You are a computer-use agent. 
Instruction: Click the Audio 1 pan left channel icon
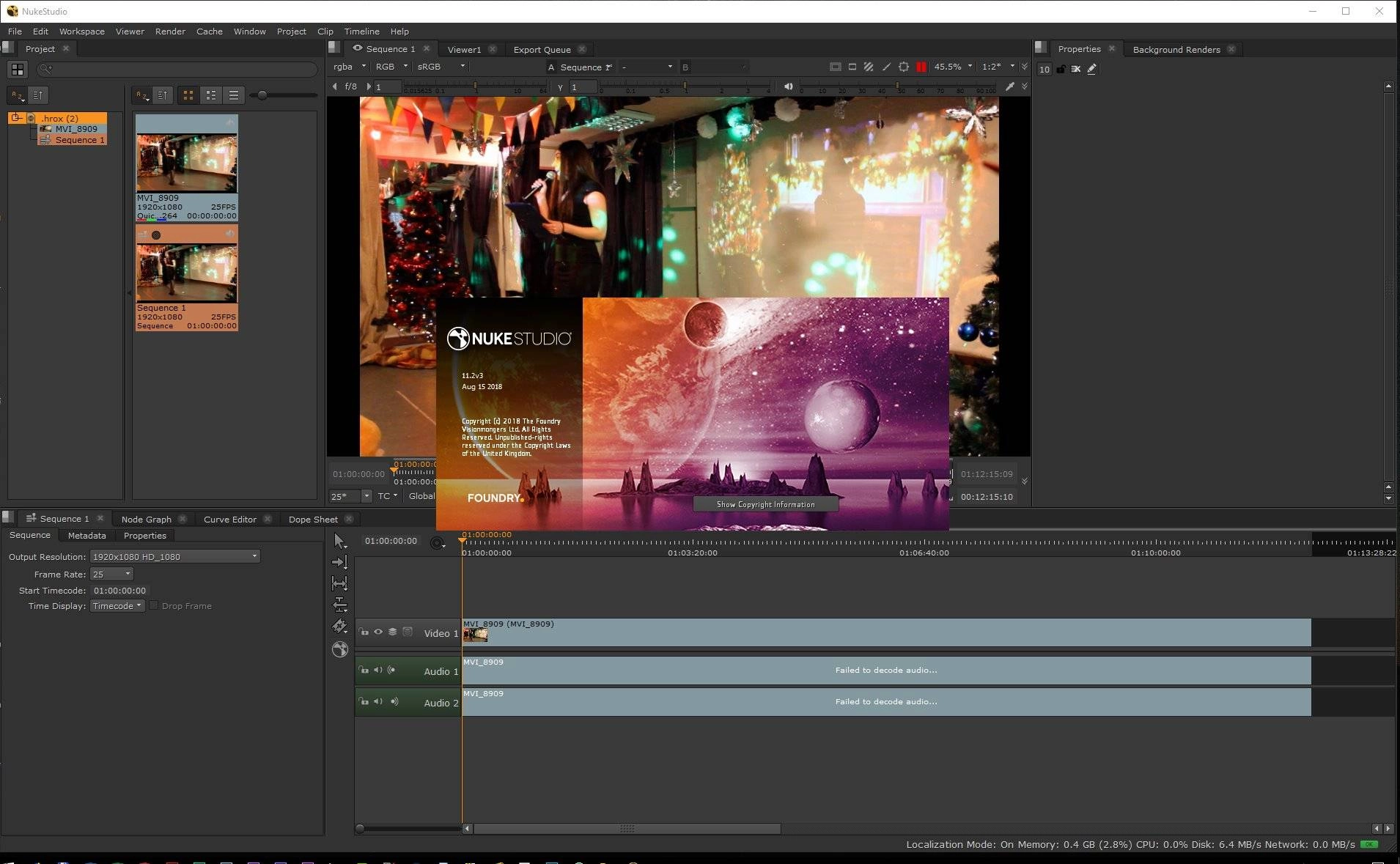tap(391, 670)
